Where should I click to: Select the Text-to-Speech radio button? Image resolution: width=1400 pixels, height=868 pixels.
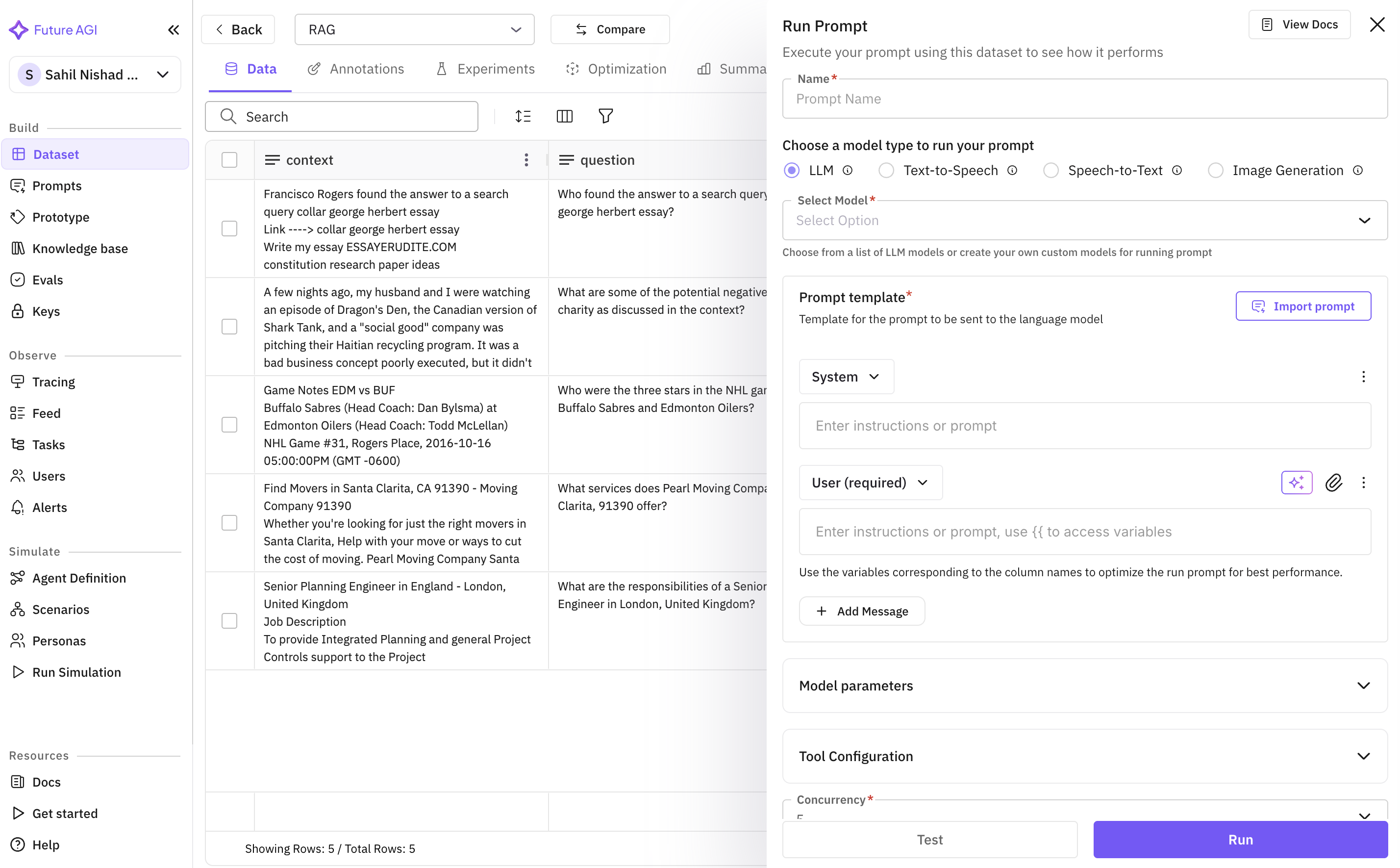point(886,171)
